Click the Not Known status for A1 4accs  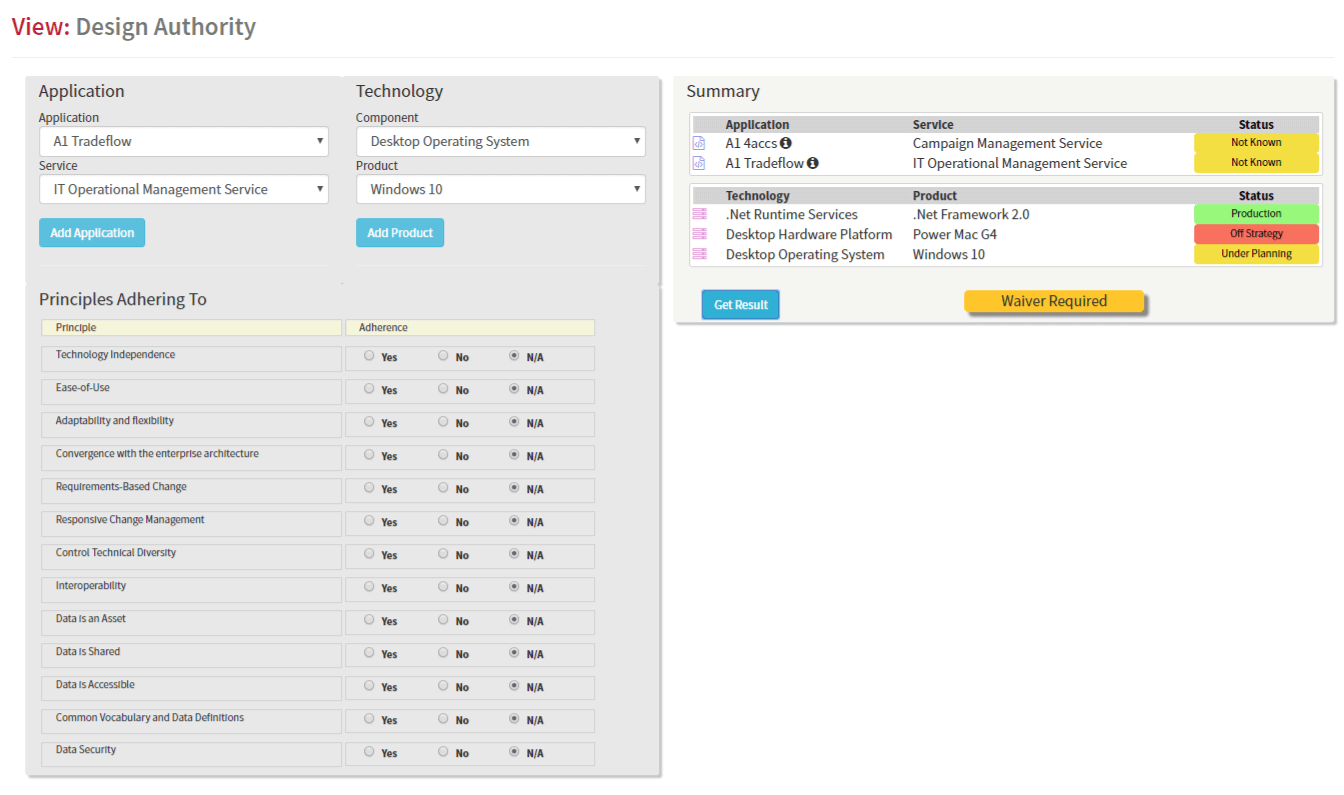point(1256,143)
